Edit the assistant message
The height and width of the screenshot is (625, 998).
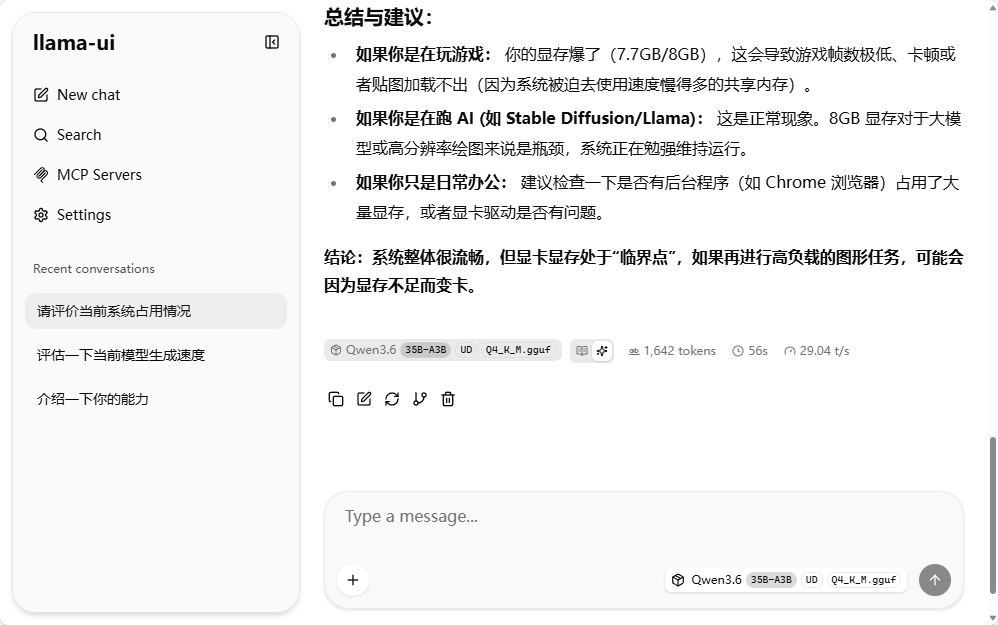(x=363, y=399)
